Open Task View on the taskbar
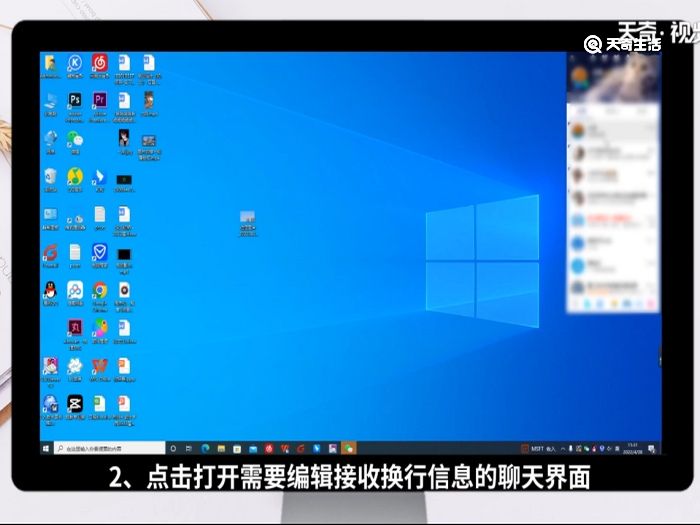 189,448
